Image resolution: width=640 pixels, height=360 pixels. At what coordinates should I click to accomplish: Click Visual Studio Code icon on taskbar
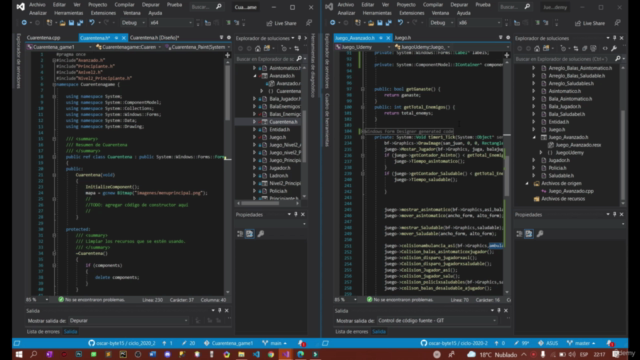(256, 354)
